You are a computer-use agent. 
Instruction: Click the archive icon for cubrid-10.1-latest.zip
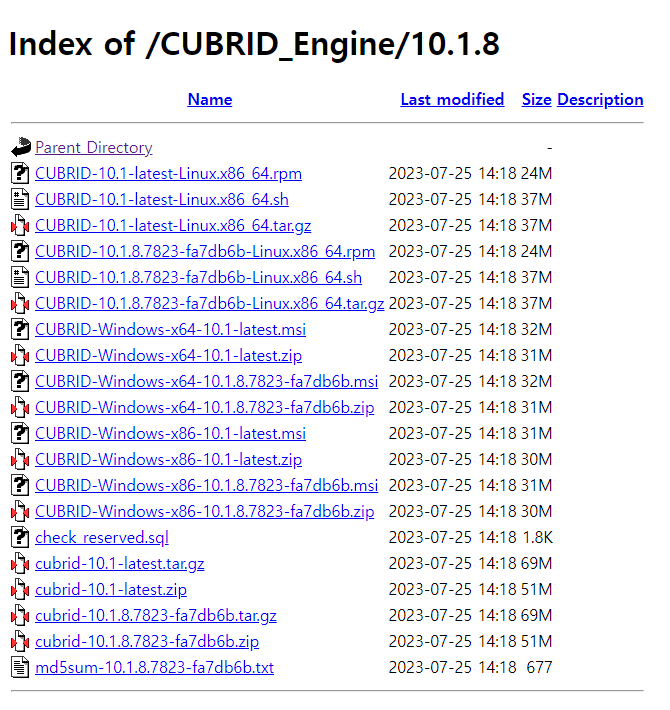click(20, 589)
